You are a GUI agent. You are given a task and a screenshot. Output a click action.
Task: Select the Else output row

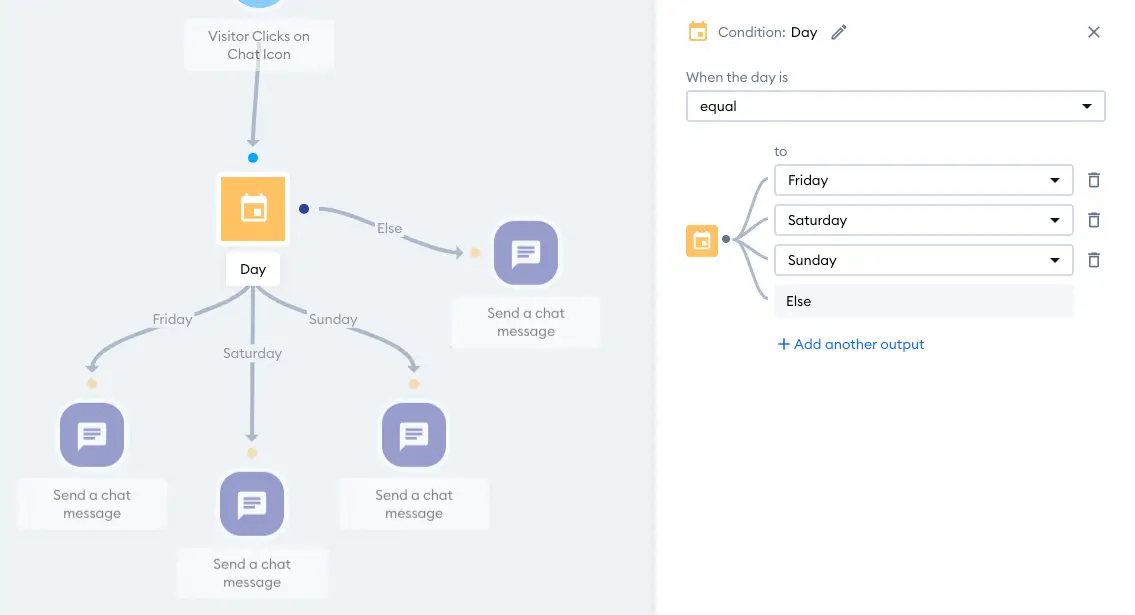(x=924, y=301)
